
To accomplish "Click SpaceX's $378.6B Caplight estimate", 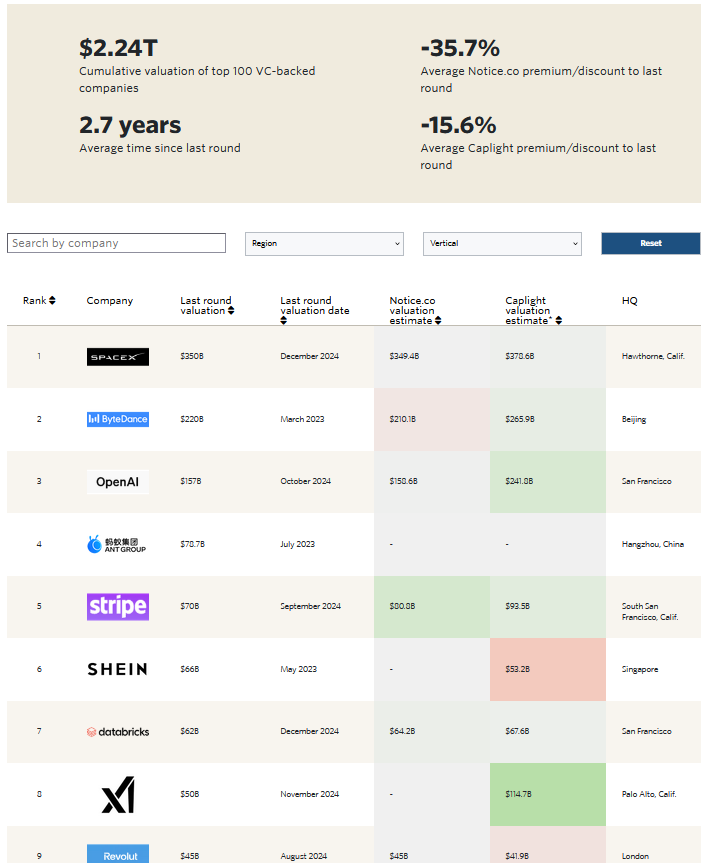I will [520, 356].
